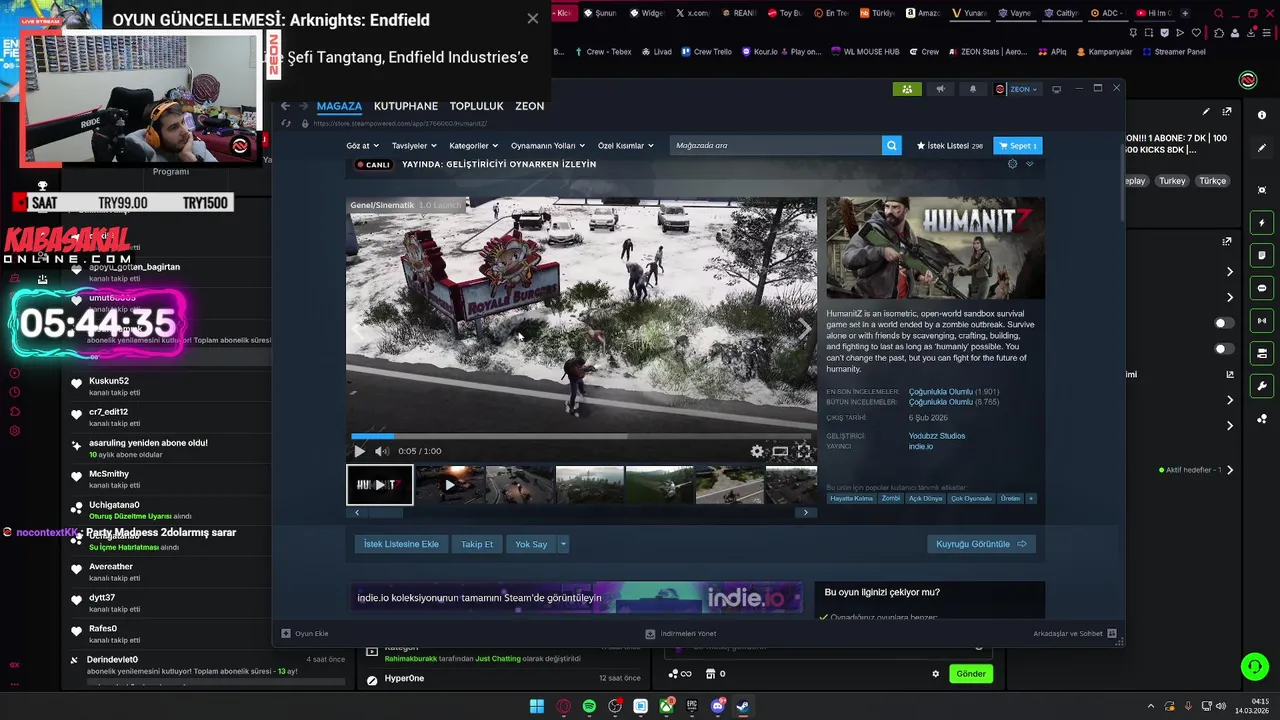Screen dimensions: 1280x720
Task: Click green support chat bubble icon
Action: (x=1254, y=666)
